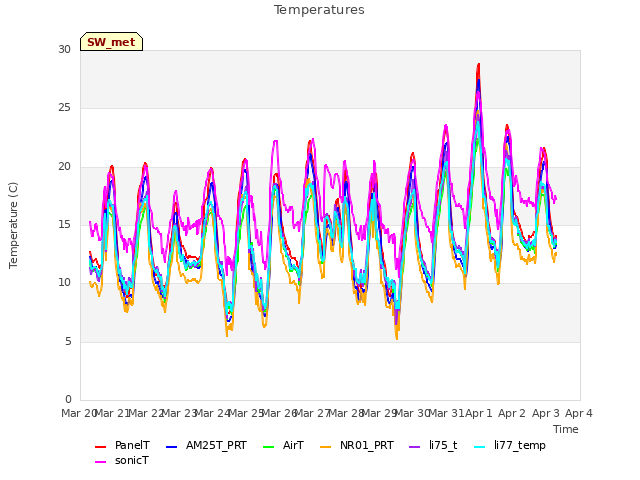Click the Mar 27 x-axis tick label
The height and width of the screenshot is (480, 640).
coord(312,413)
